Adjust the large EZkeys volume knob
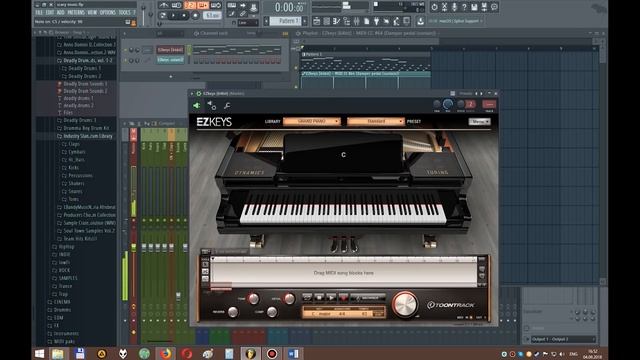 (x=404, y=304)
